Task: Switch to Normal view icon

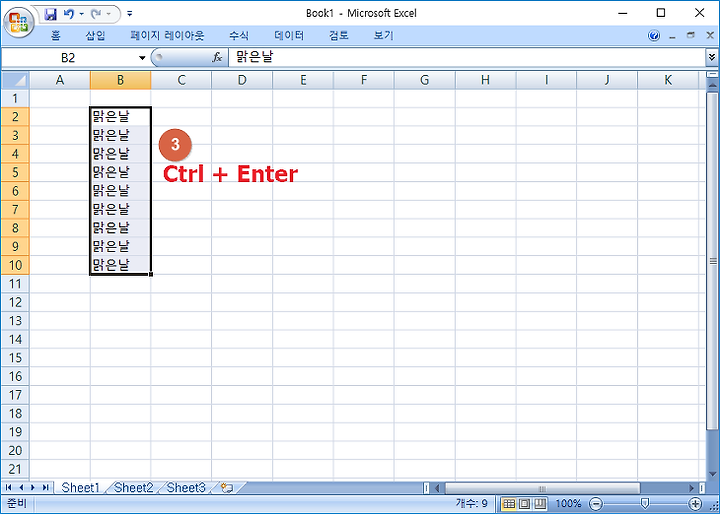Action: tap(509, 504)
